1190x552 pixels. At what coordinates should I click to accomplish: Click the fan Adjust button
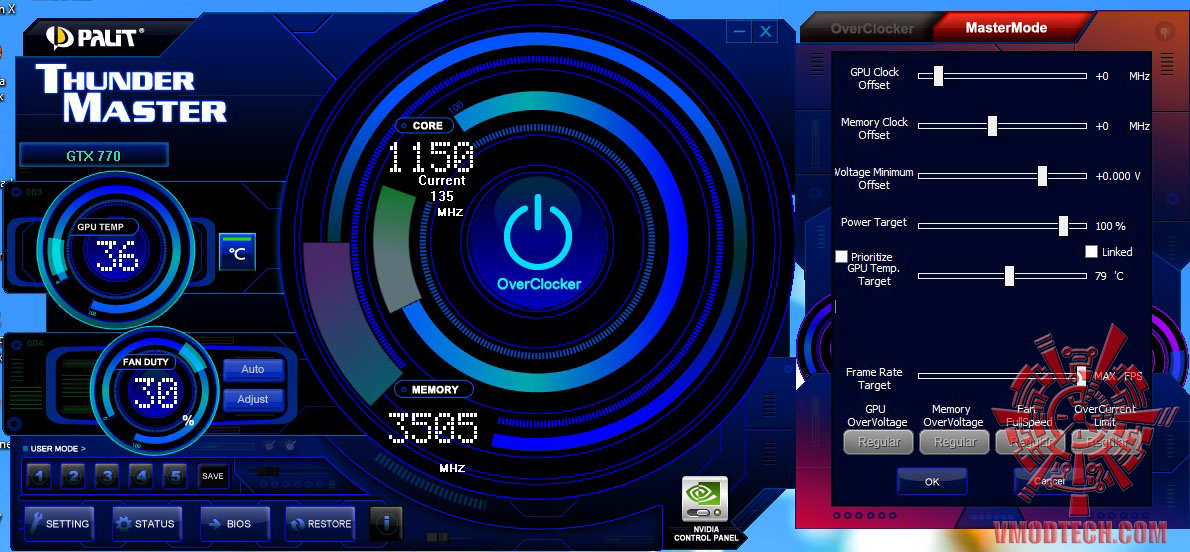pyautogui.click(x=253, y=399)
